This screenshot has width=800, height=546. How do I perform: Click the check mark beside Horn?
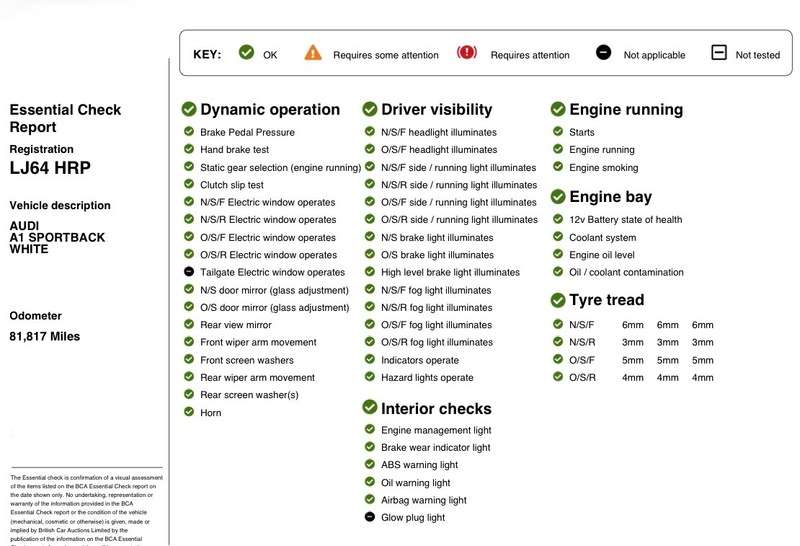(x=189, y=412)
